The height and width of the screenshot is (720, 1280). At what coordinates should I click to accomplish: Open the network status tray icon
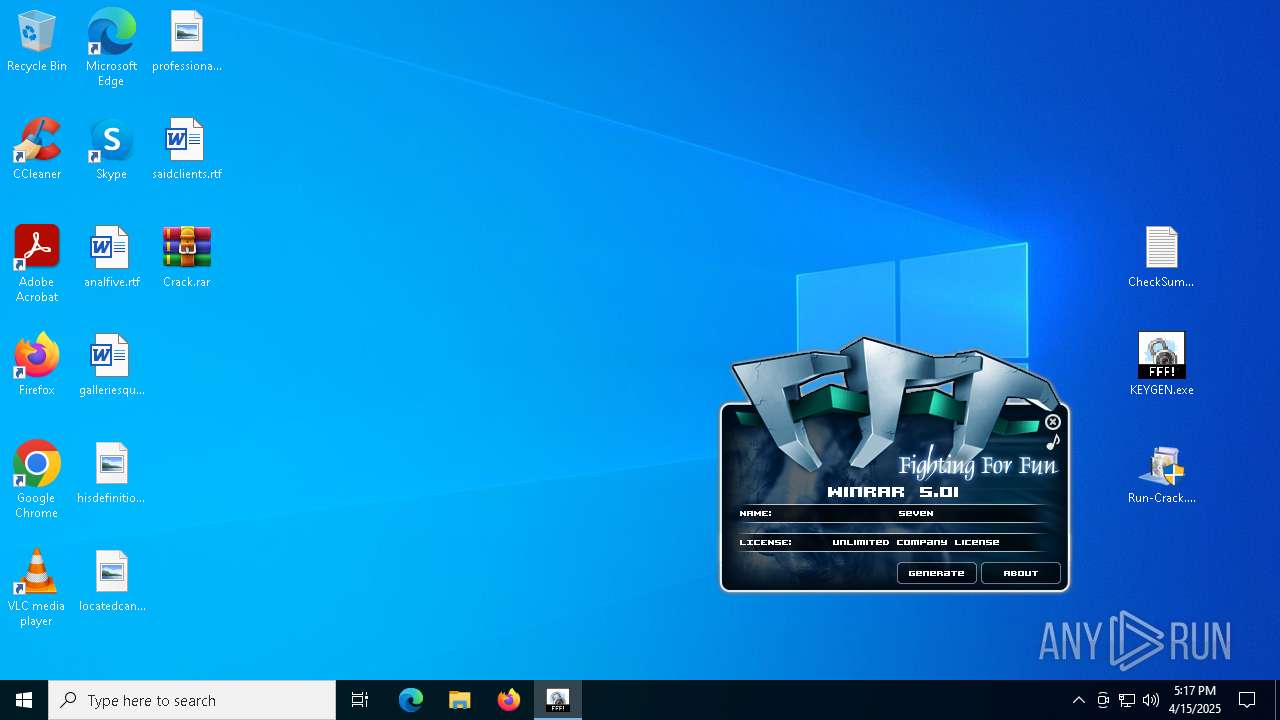coord(1127,700)
